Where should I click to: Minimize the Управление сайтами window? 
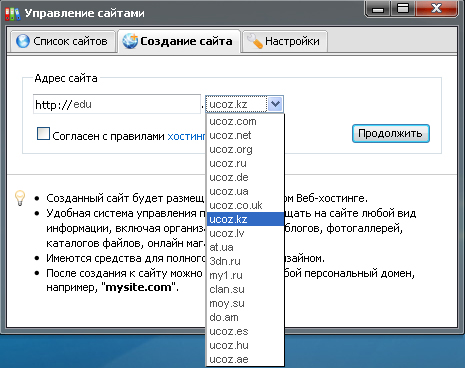(x=378, y=8)
